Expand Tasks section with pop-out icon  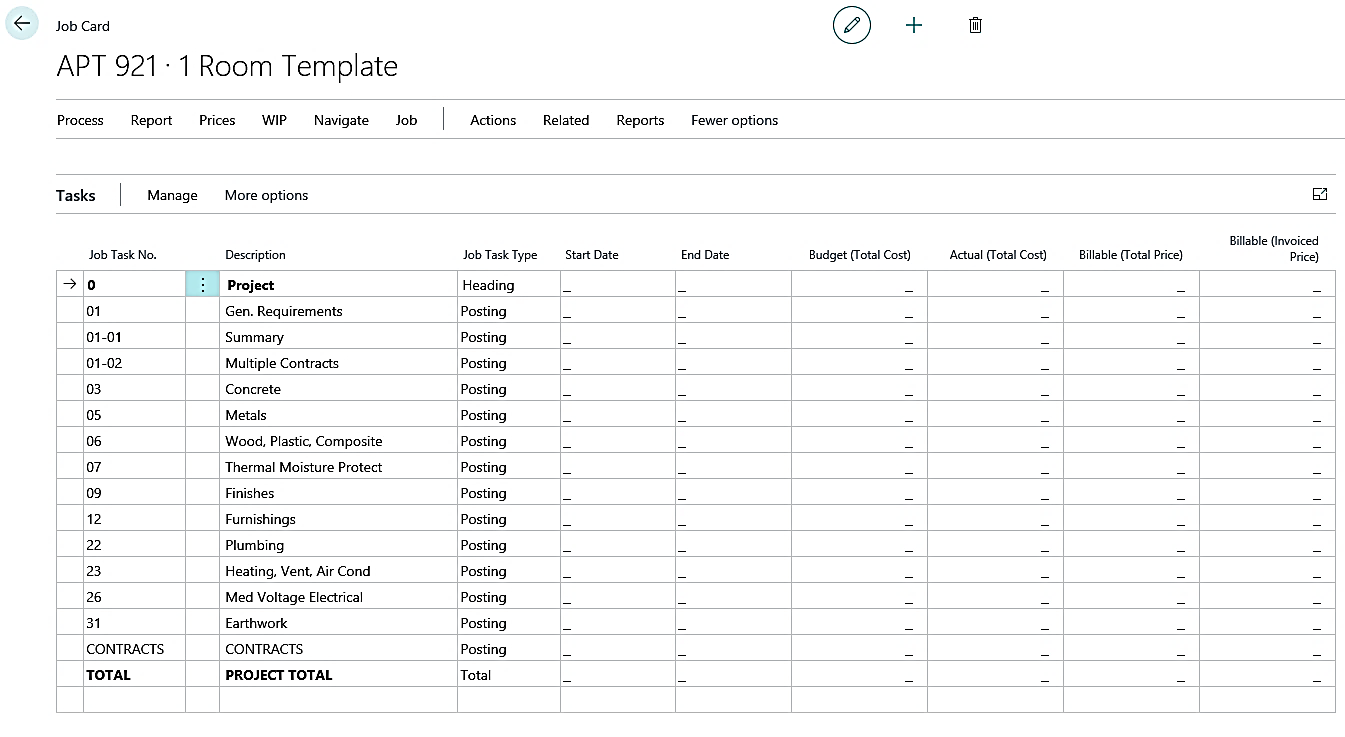click(x=1319, y=194)
